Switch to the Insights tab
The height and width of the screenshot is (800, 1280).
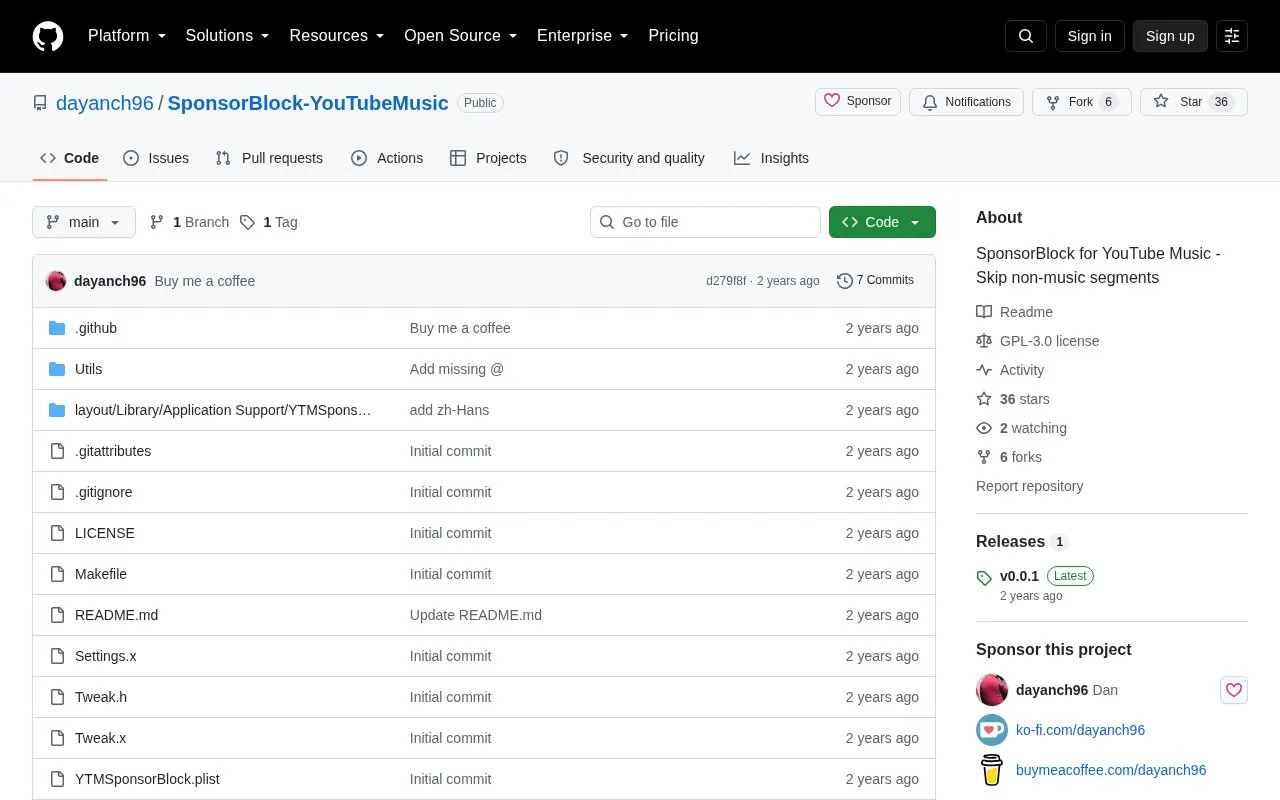771,158
